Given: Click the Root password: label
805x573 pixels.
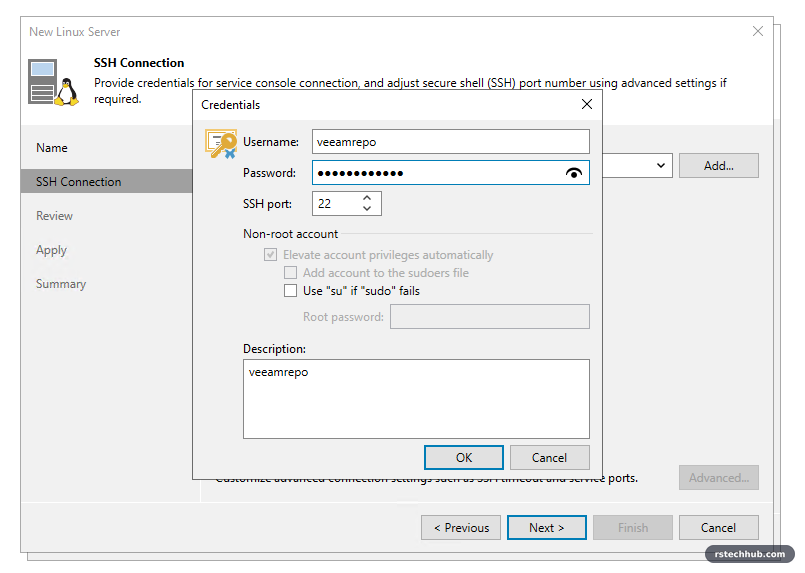Looking at the screenshot, I should pos(343,317).
